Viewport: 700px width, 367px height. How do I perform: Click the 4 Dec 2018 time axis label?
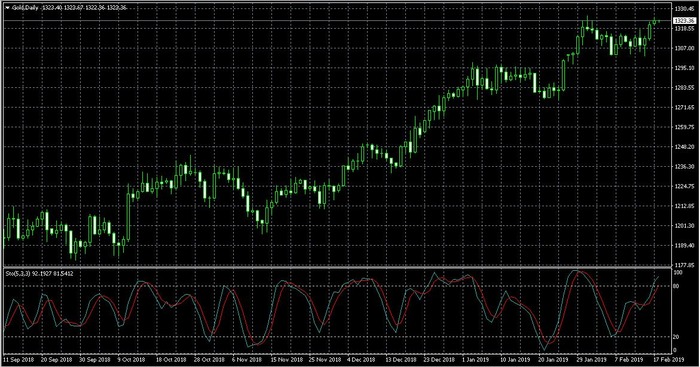(361, 359)
